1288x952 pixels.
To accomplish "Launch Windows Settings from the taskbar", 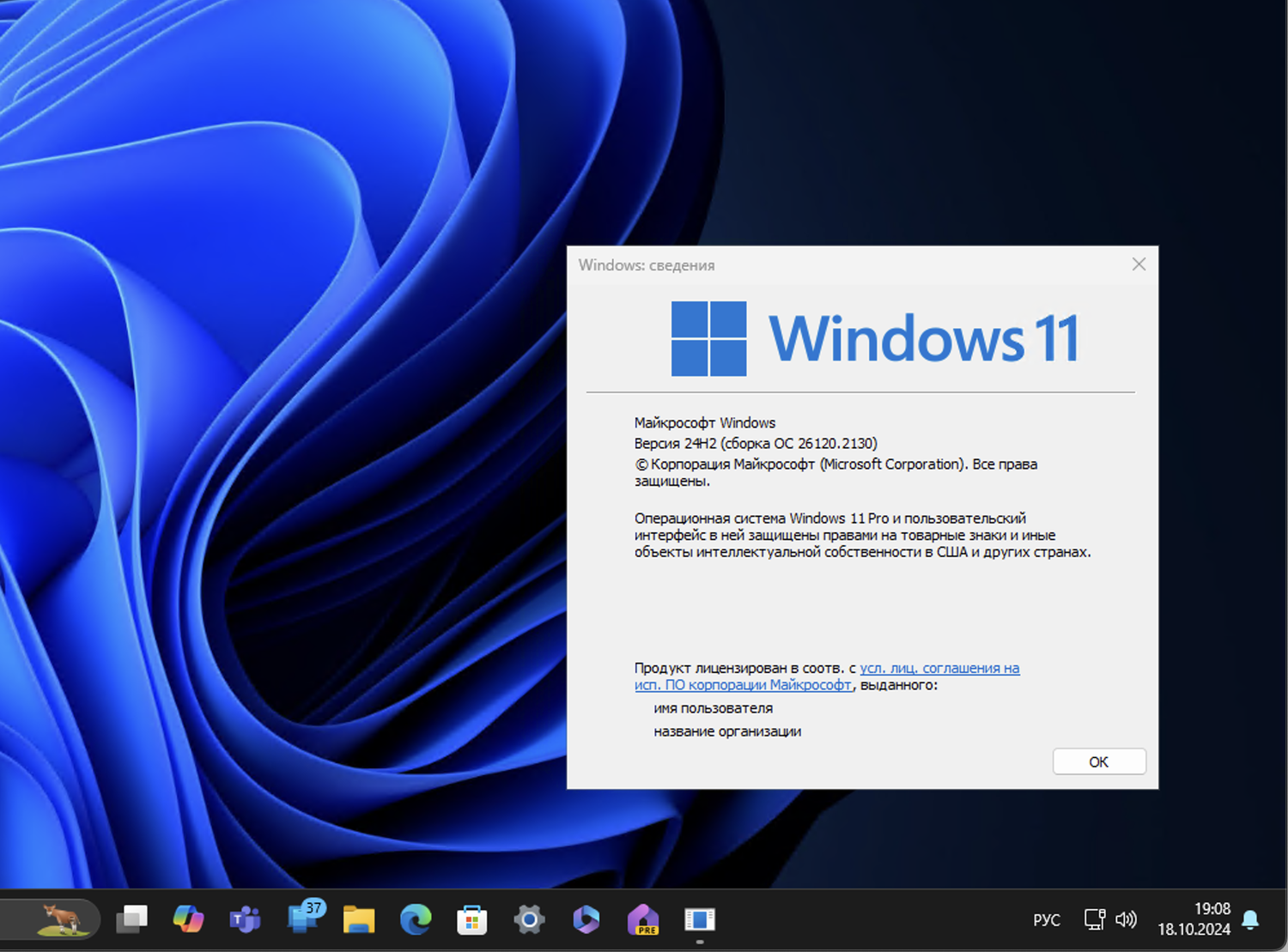I will pos(529,919).
